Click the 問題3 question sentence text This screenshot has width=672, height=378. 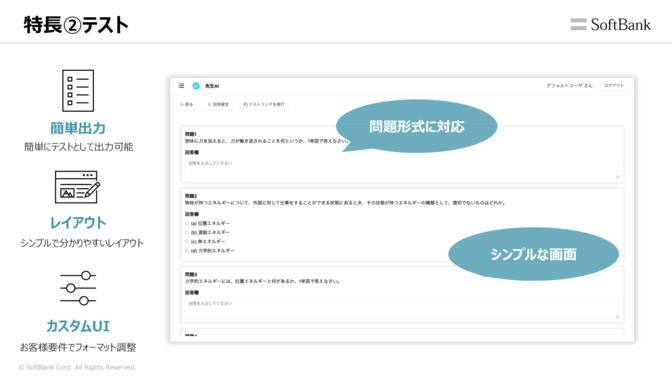click(x=262, y=281)
